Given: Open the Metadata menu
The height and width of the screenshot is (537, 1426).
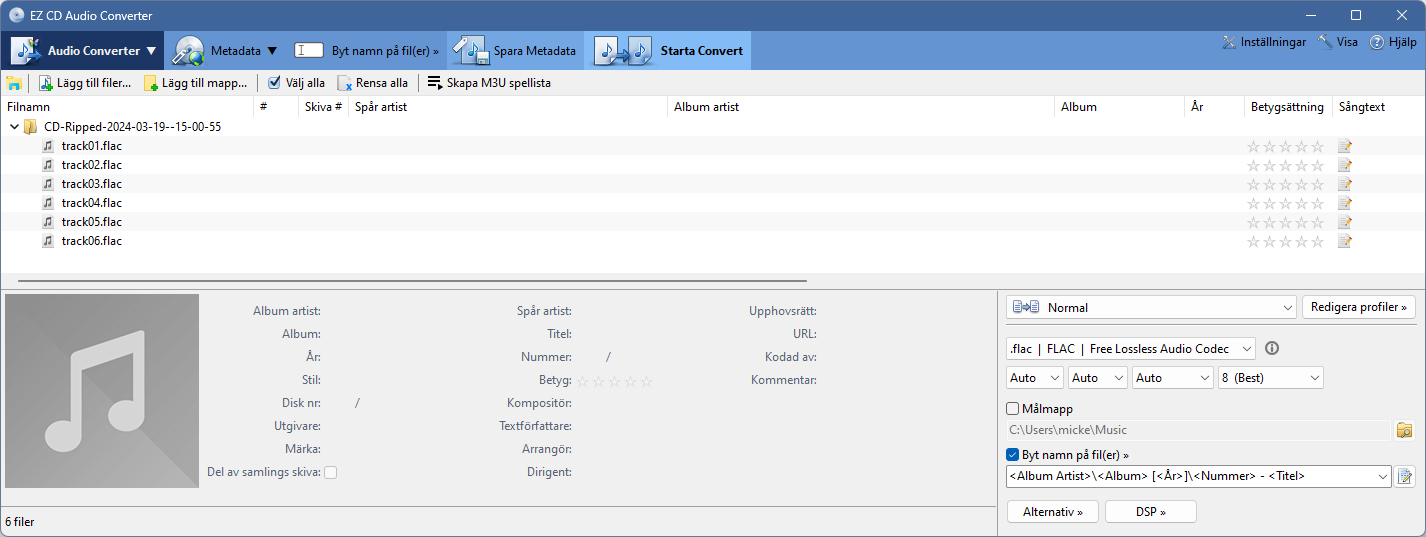Looking at the screenshot, I should click(225, 50).
